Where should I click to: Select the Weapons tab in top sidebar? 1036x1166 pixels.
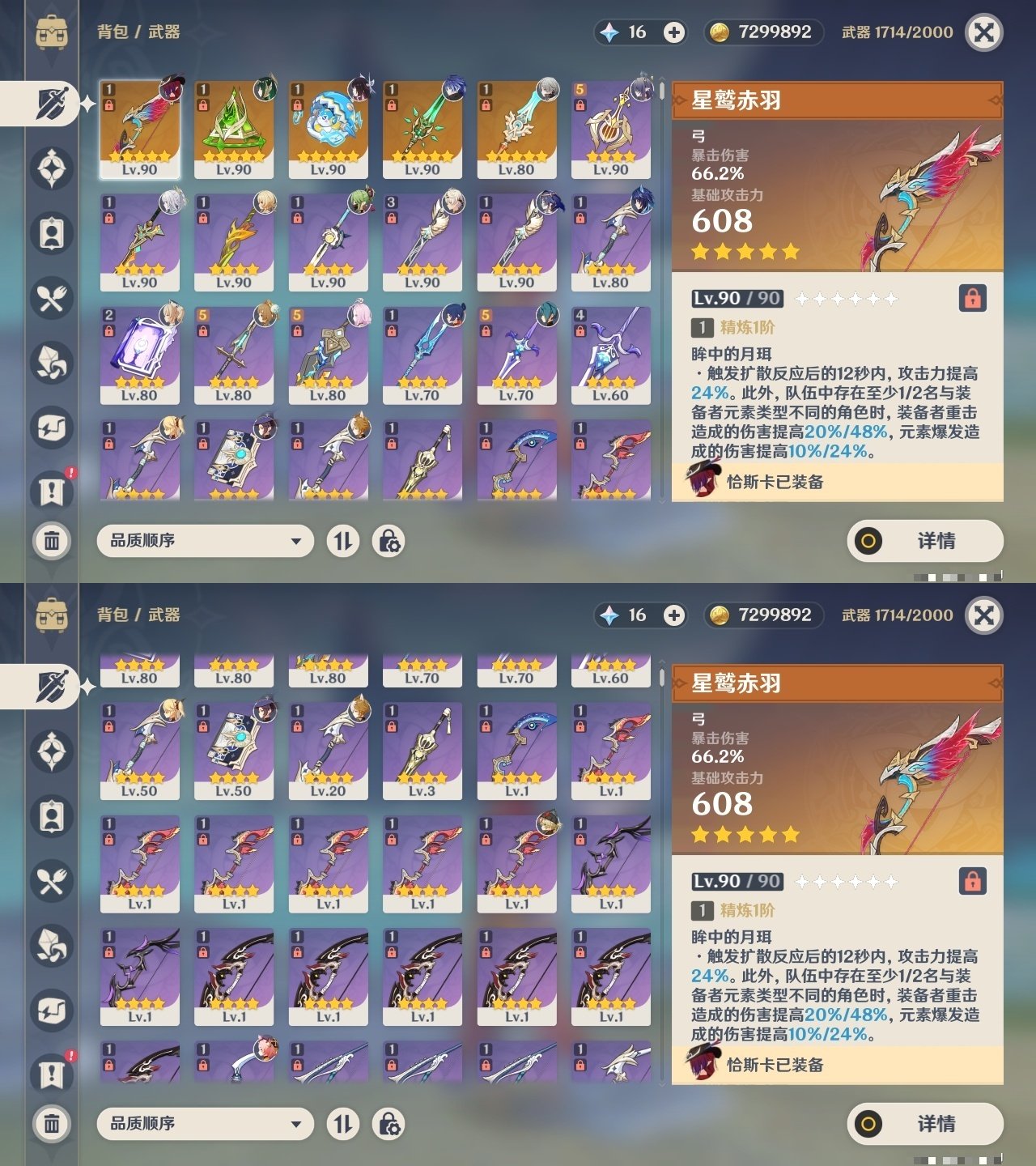click(52, 104)
